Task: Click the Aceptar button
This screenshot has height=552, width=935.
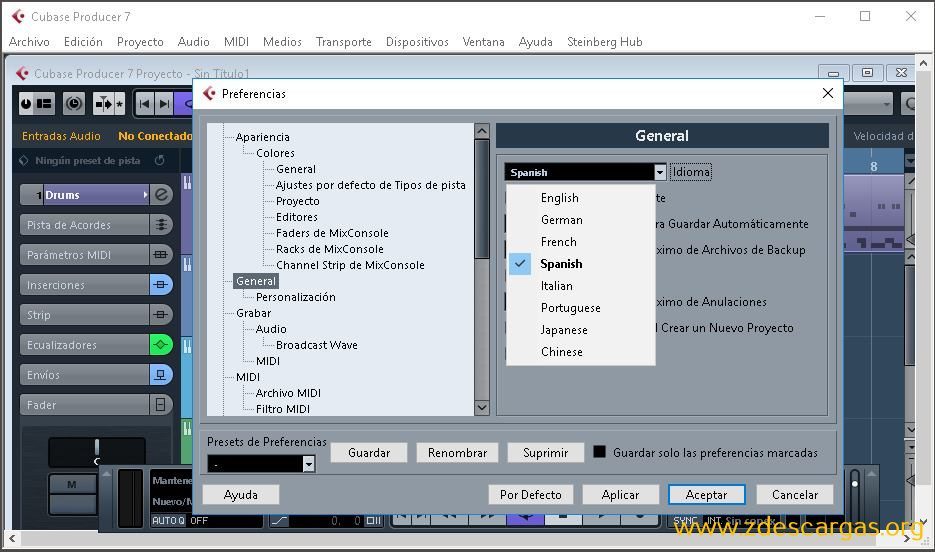Action: click(707, 495)
